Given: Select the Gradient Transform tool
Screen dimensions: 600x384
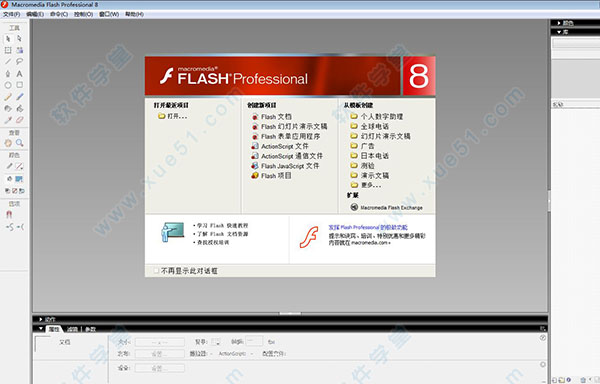Looking at the screenshot, I should 20,50.
